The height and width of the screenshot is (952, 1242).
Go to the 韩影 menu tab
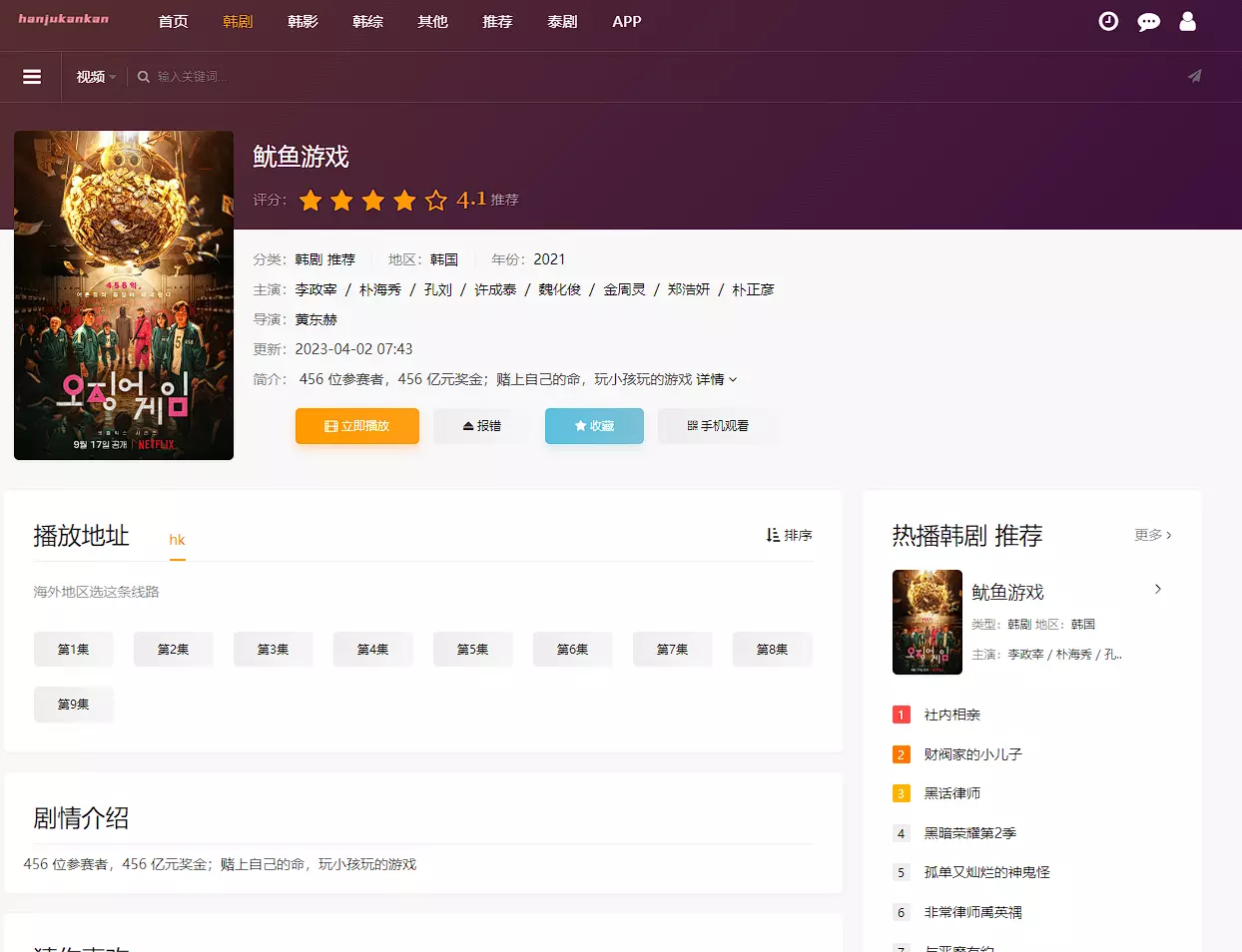[x=303, y=22]
